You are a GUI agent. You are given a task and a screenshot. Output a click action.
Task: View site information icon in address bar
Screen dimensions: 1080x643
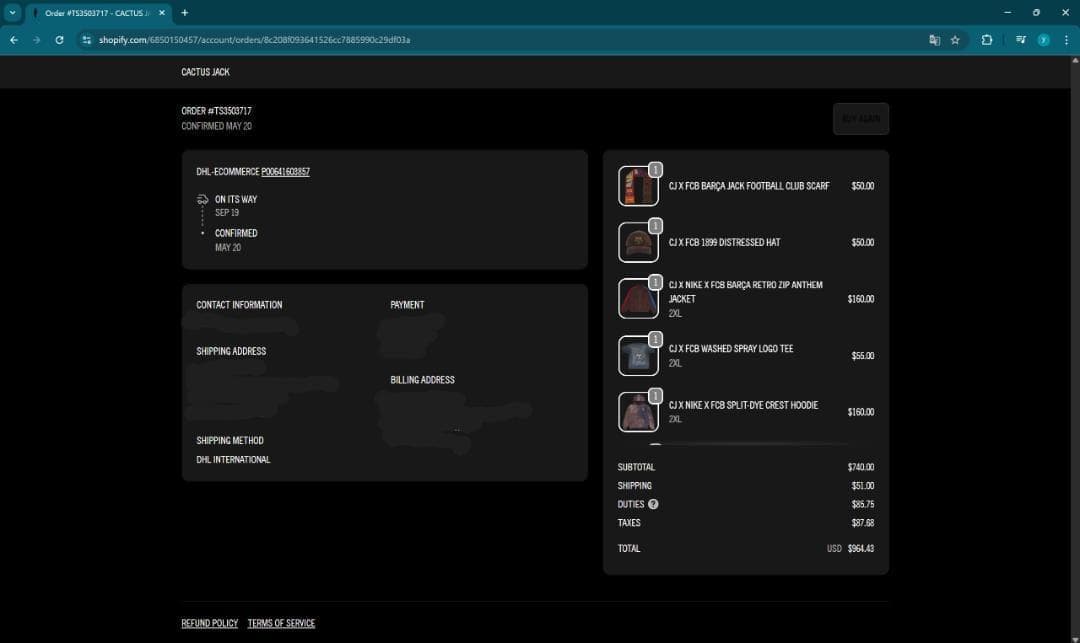[87, 40]
